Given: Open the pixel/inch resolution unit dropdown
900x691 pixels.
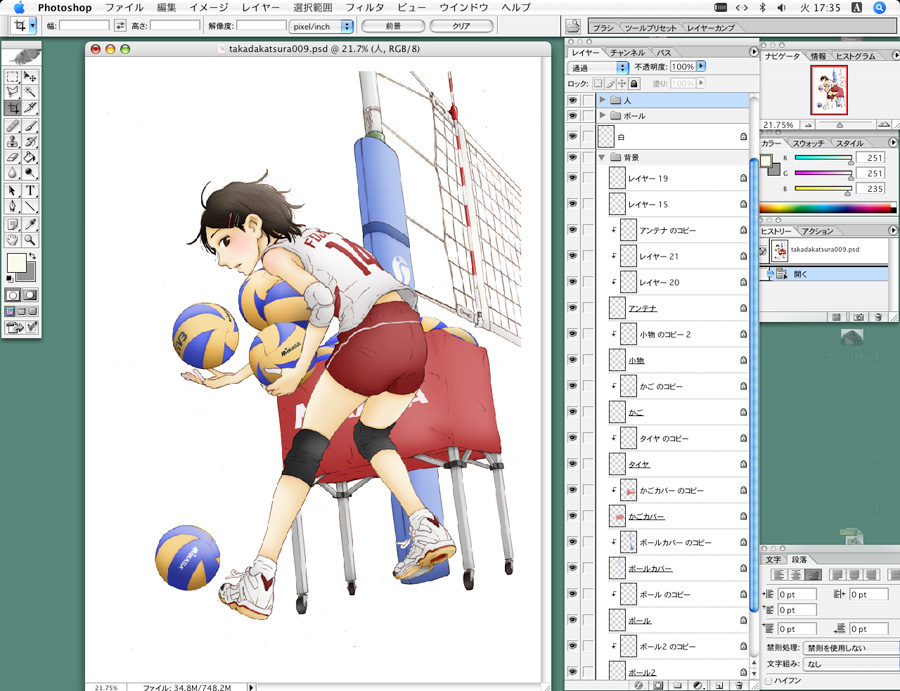Looking at the screenshot, I should click(320, 26).
